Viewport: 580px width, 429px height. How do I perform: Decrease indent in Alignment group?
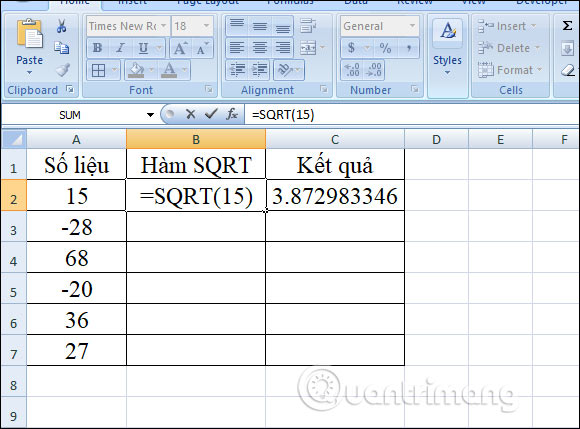point(237,70)
